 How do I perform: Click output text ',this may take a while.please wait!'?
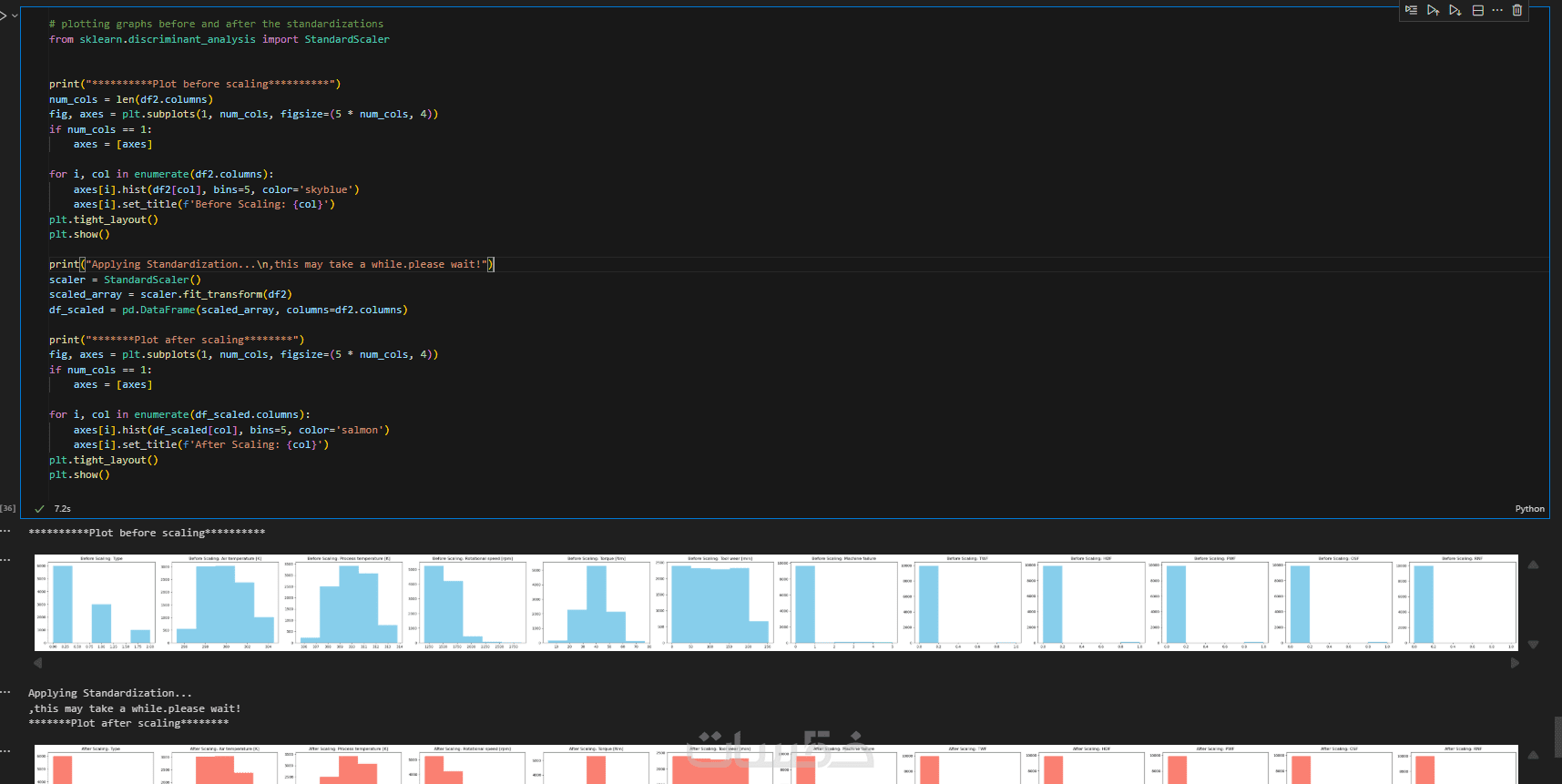(x=135, y=708)
